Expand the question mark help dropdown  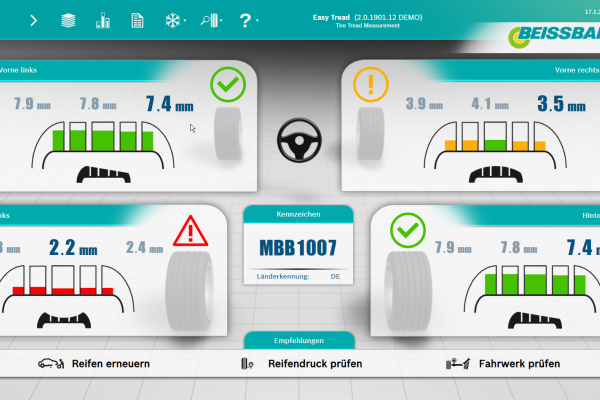point(248,20)
